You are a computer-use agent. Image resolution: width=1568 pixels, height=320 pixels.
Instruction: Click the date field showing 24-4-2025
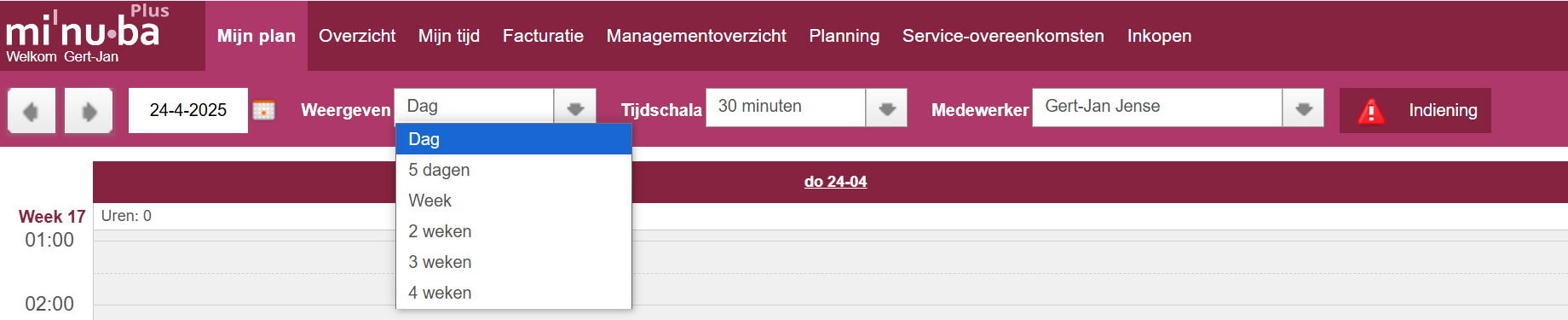(188, 110)
